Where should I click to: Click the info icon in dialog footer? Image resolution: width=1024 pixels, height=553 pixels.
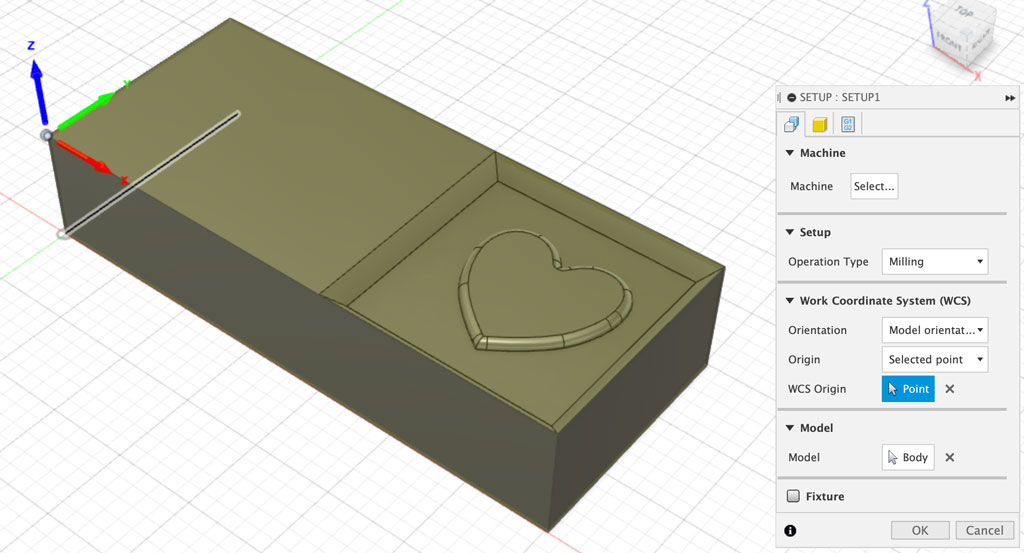790,530
